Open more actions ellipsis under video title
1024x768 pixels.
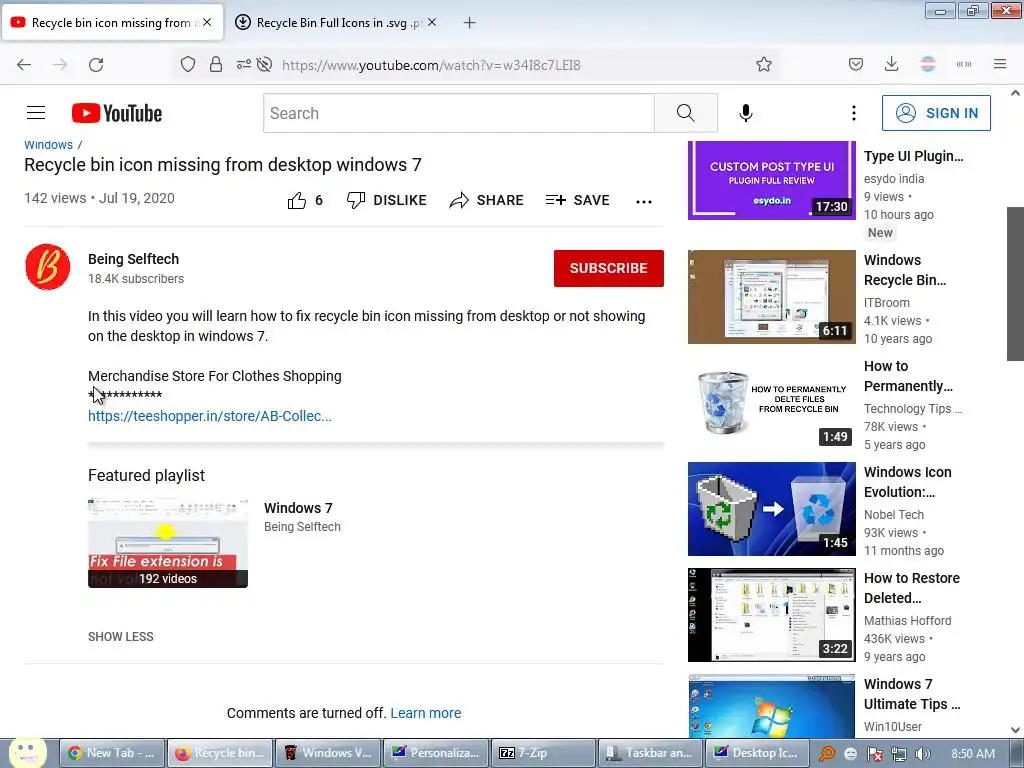644,202
